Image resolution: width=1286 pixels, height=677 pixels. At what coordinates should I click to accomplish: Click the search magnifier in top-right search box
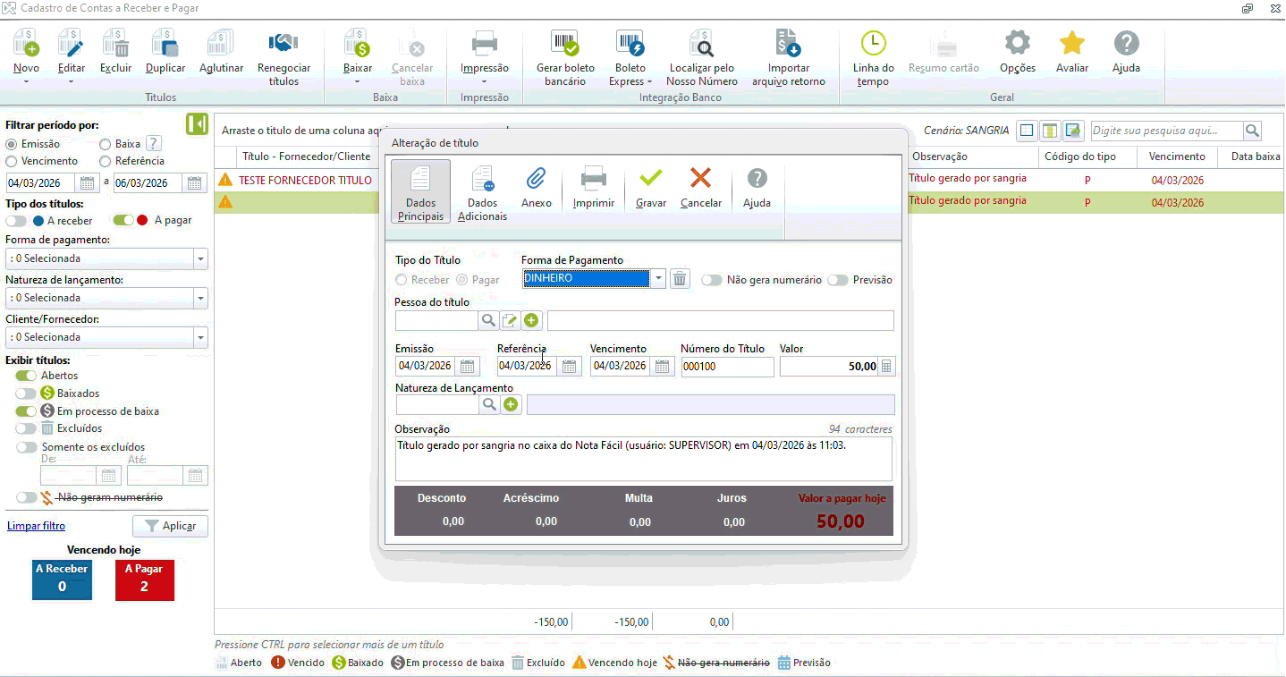tap(1252, 131)
